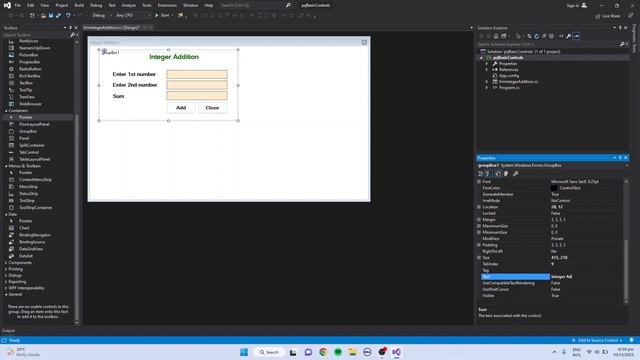Click the Property Pages wrench icon in Properties
Image resolution: width=640 pixels, height=360 pixels.
point(516,173)
